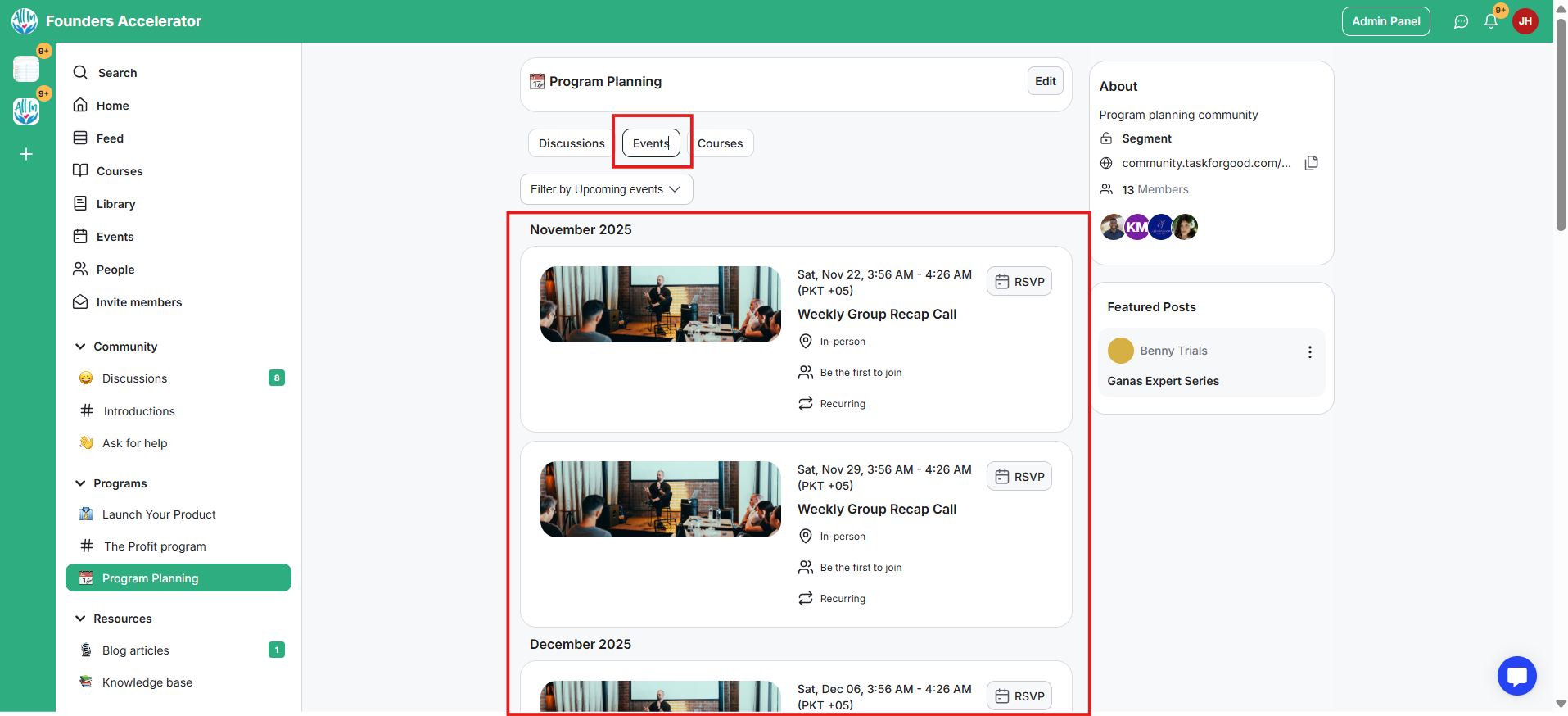
Task: Open the Nov 22 Weekly Group Recap Call title
Action: tap(877, 314)
